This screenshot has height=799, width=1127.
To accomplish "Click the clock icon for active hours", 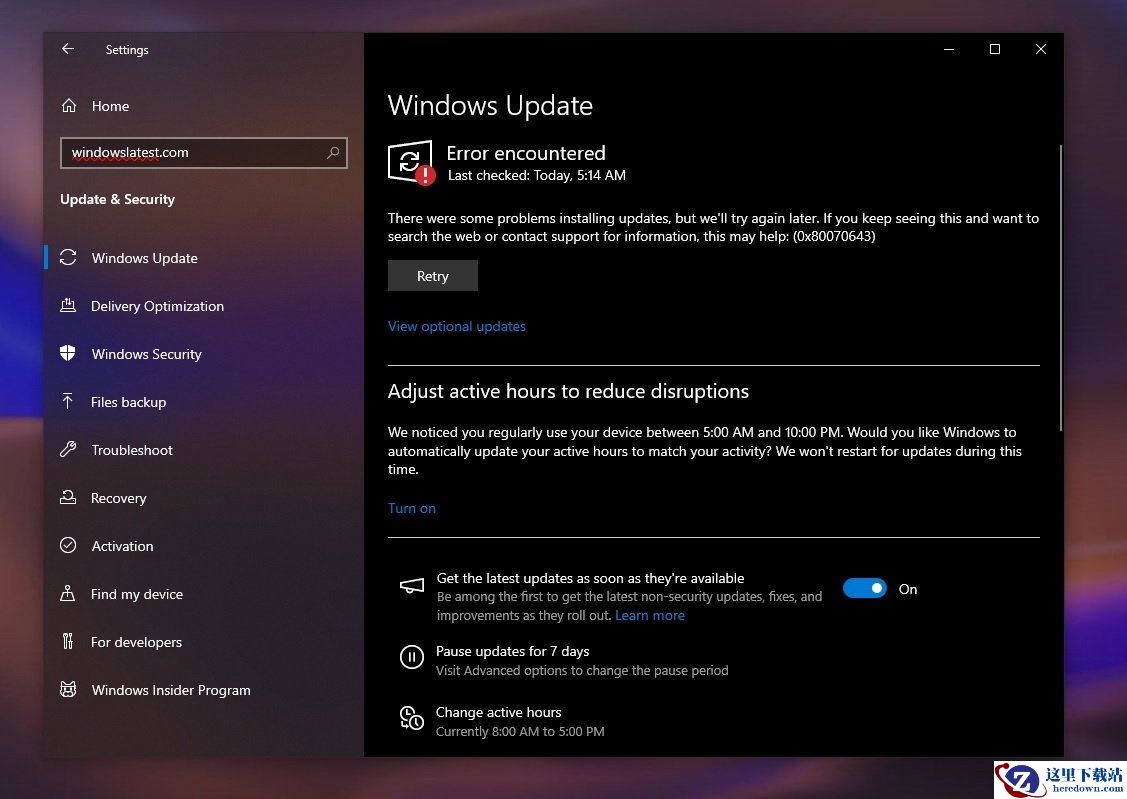I will [412, 718].
